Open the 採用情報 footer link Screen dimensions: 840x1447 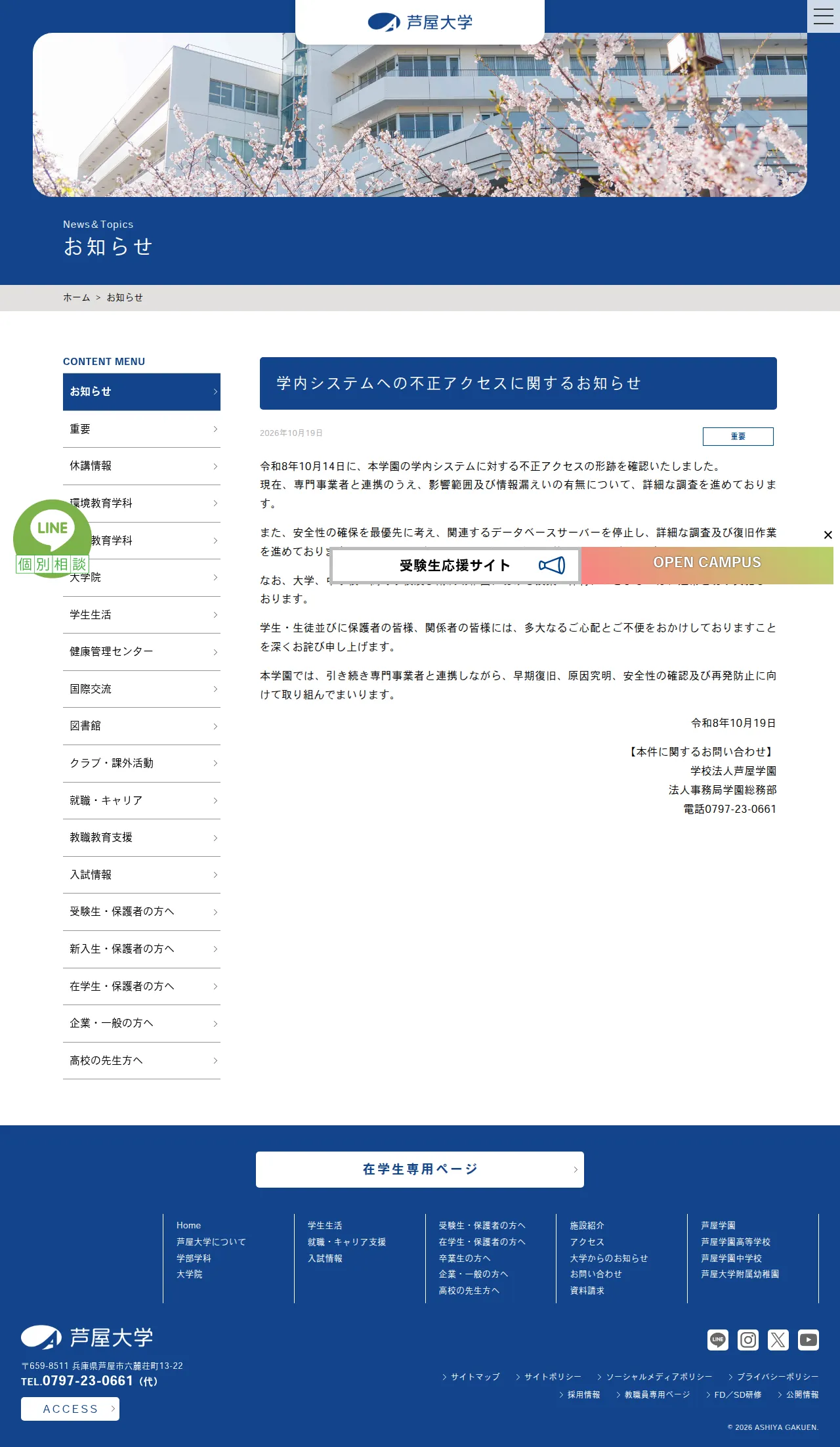[580, 1394]
